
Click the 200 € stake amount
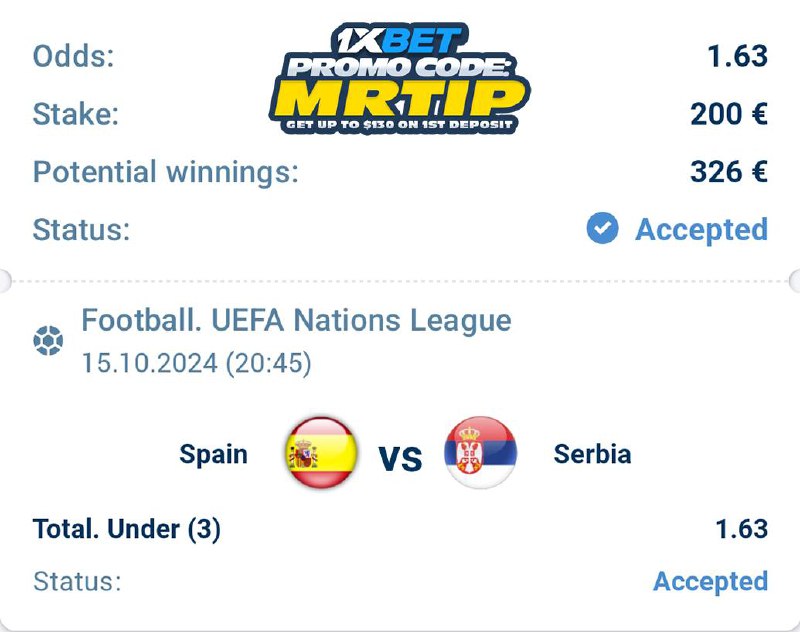[x=728, y=114]
